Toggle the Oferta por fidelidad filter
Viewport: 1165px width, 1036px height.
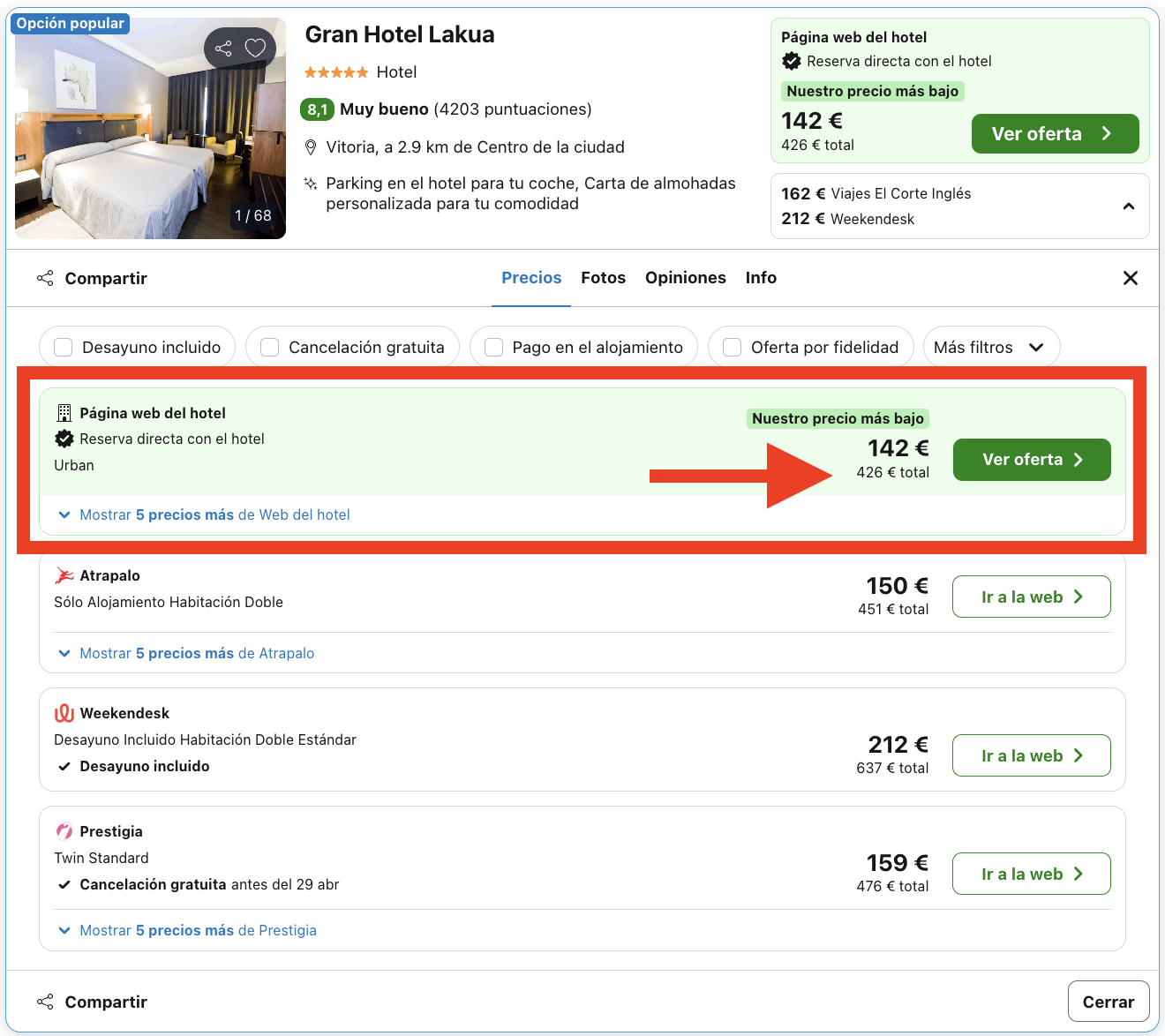pyautogui.click(x=732, y=348)
